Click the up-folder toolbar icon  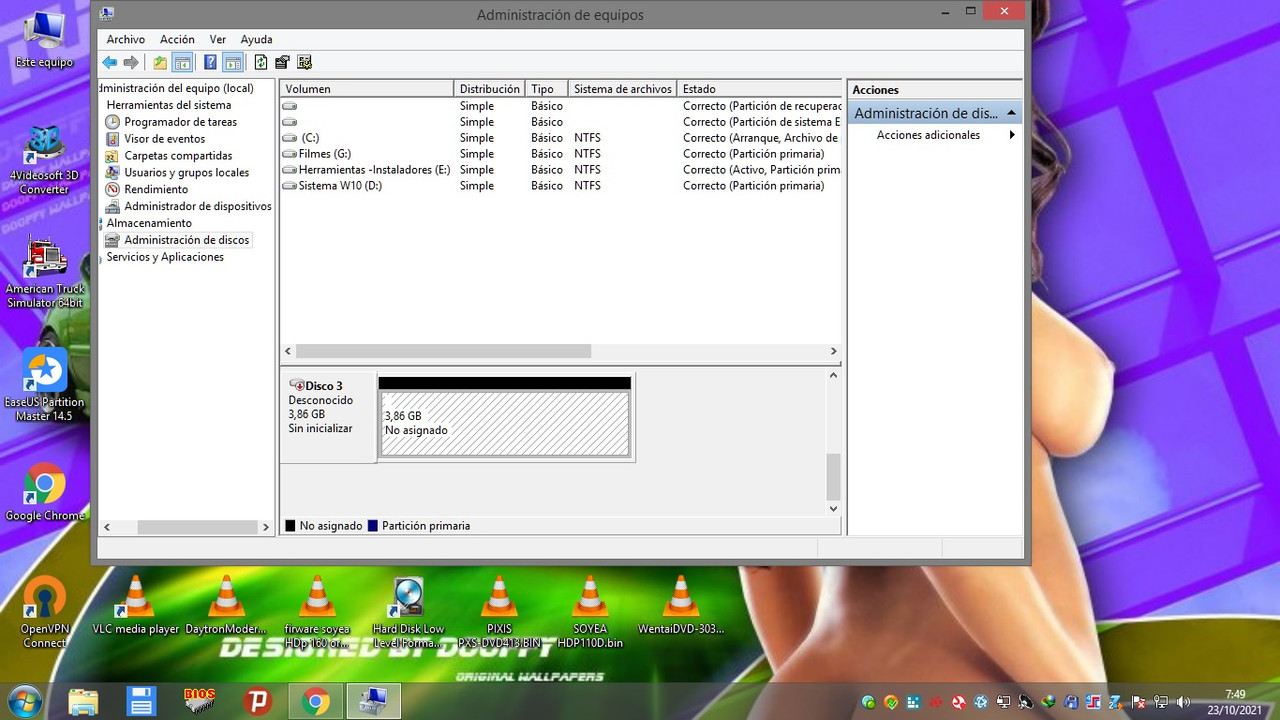159,61
